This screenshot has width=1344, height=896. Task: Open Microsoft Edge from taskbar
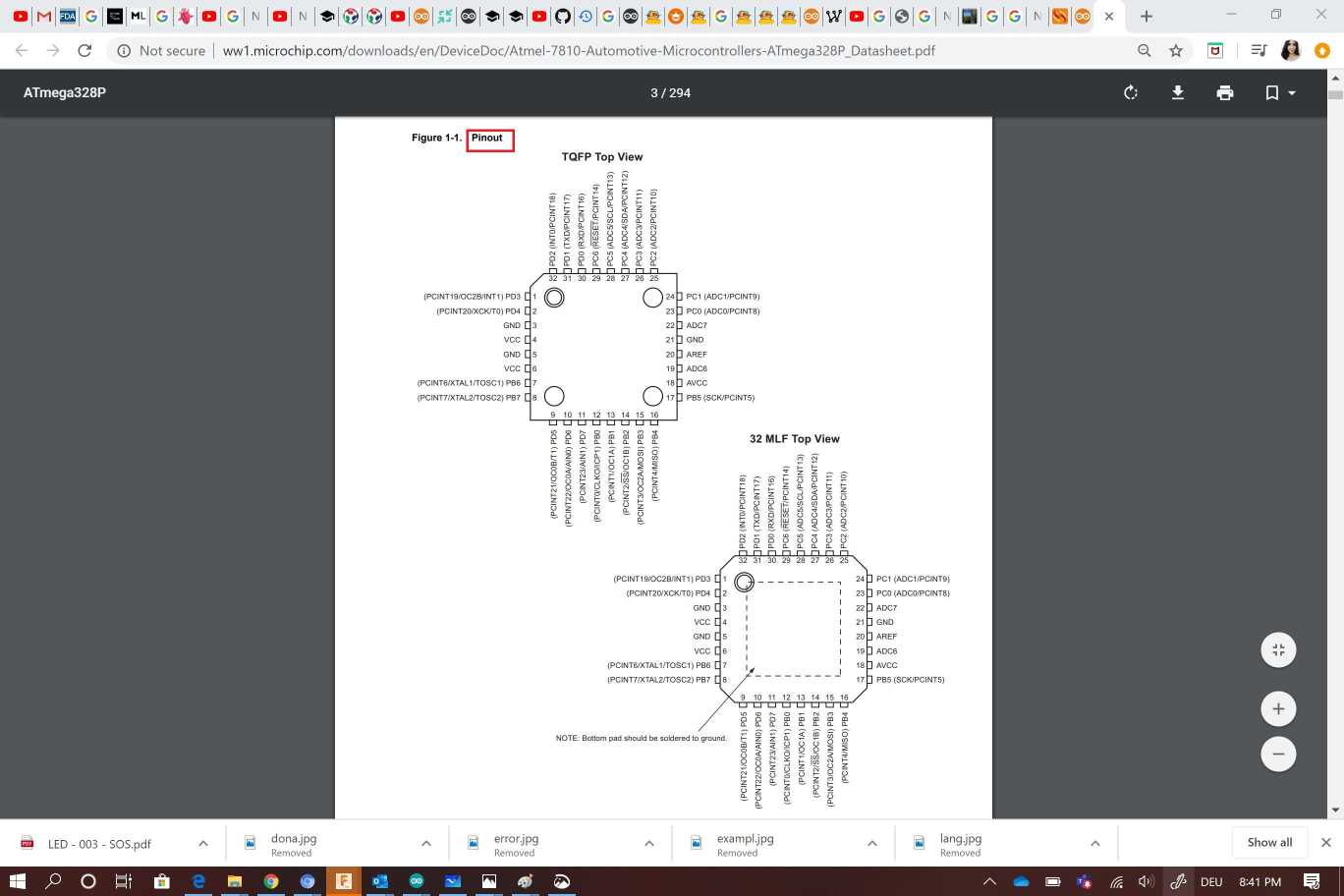pos(198,881)
